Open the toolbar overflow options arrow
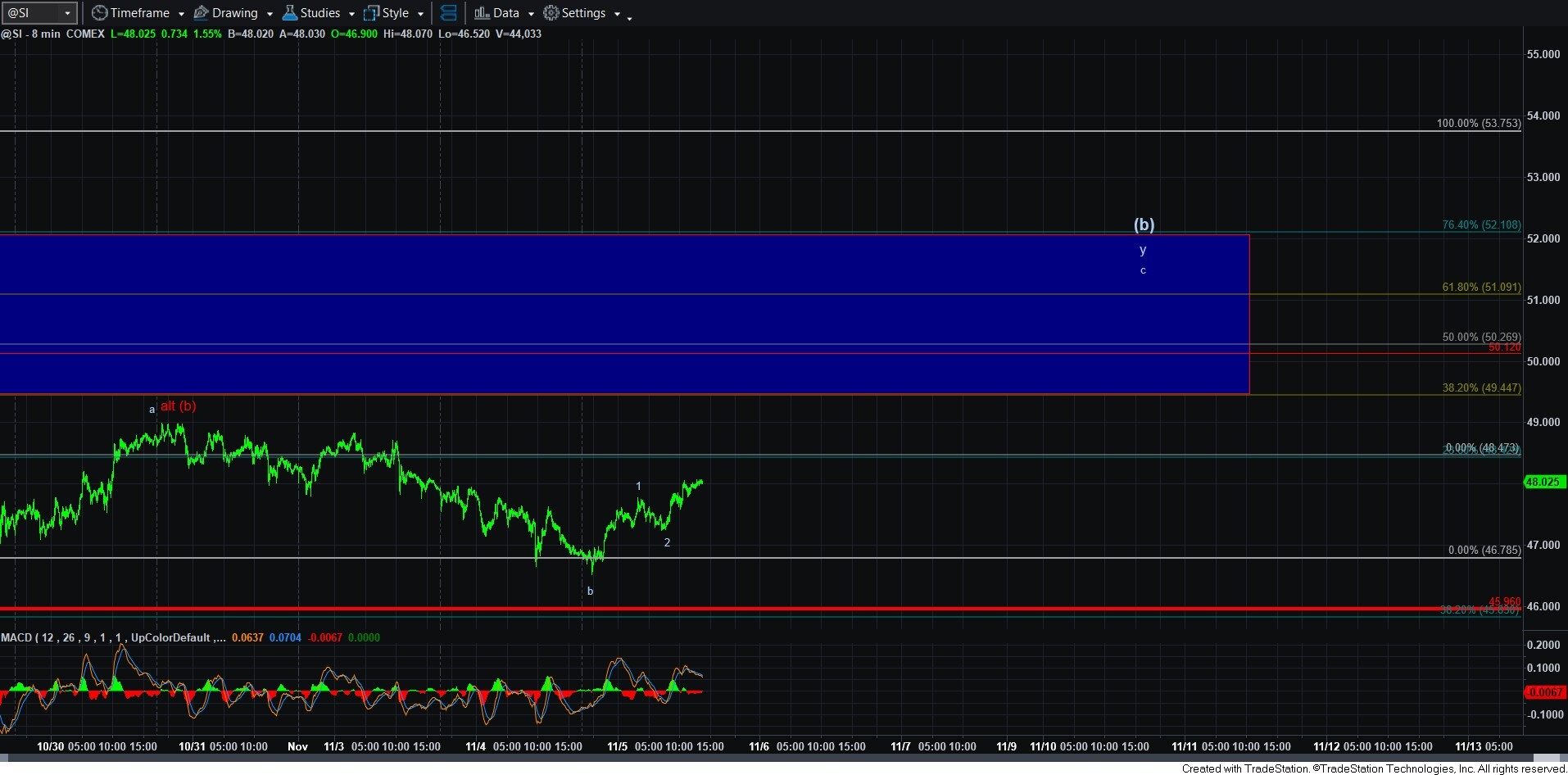This screenshot has width=1568, height=775. coord(629,18)
